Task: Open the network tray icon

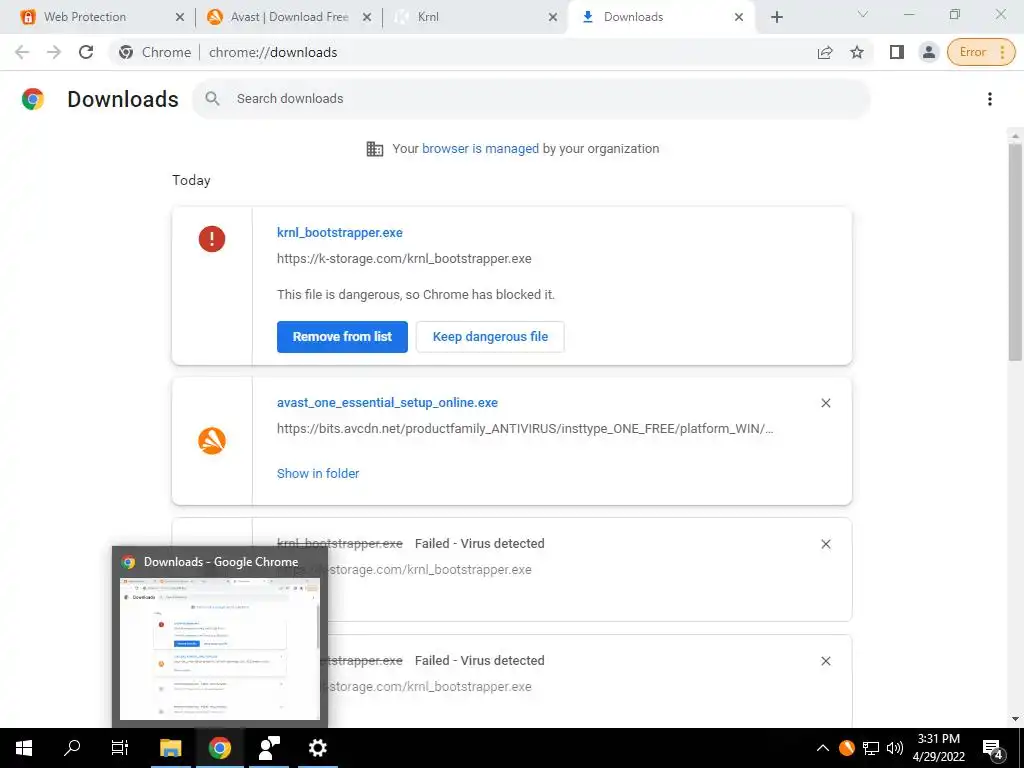Action: click(x=871, y=748)
